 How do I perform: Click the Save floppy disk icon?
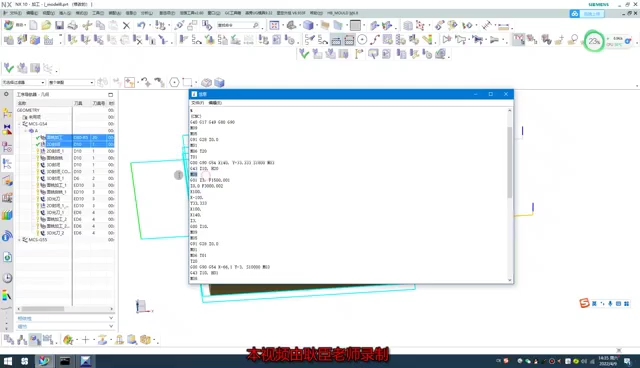pyautogui.click(x=60, y=25)
